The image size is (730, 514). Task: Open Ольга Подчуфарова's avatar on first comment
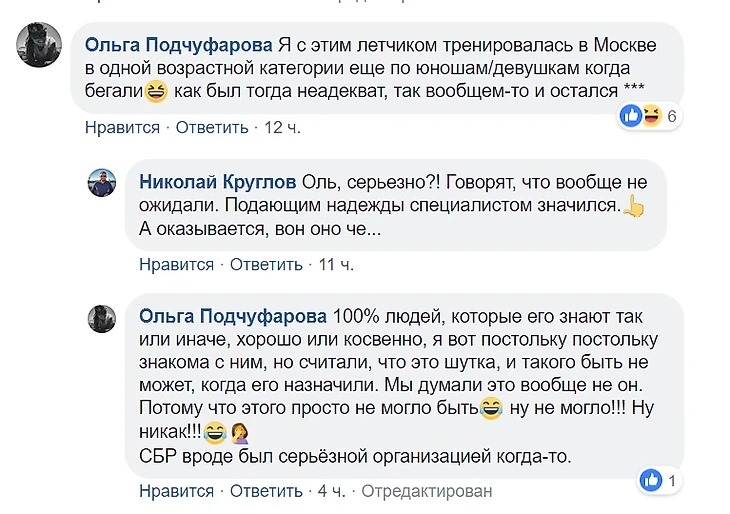pyautogui.click(x=39, y=45)
